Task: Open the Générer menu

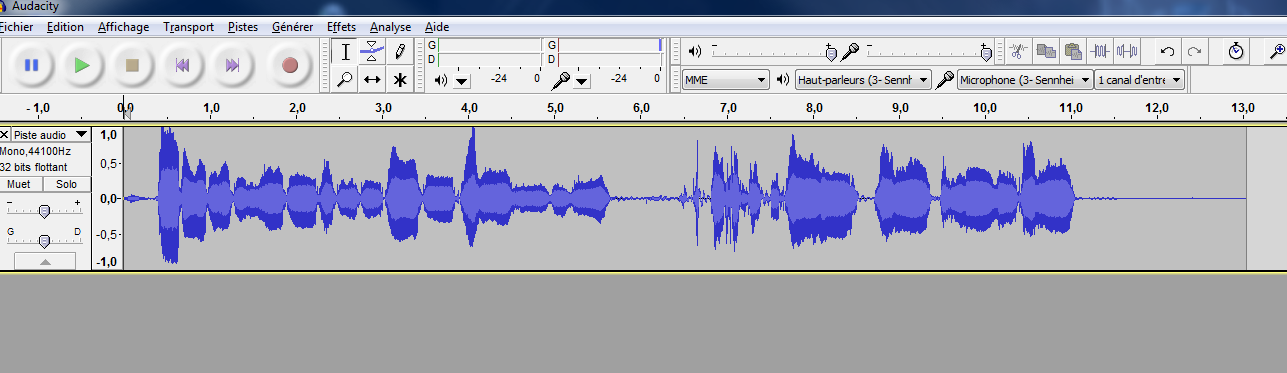Action: (292, 27)
